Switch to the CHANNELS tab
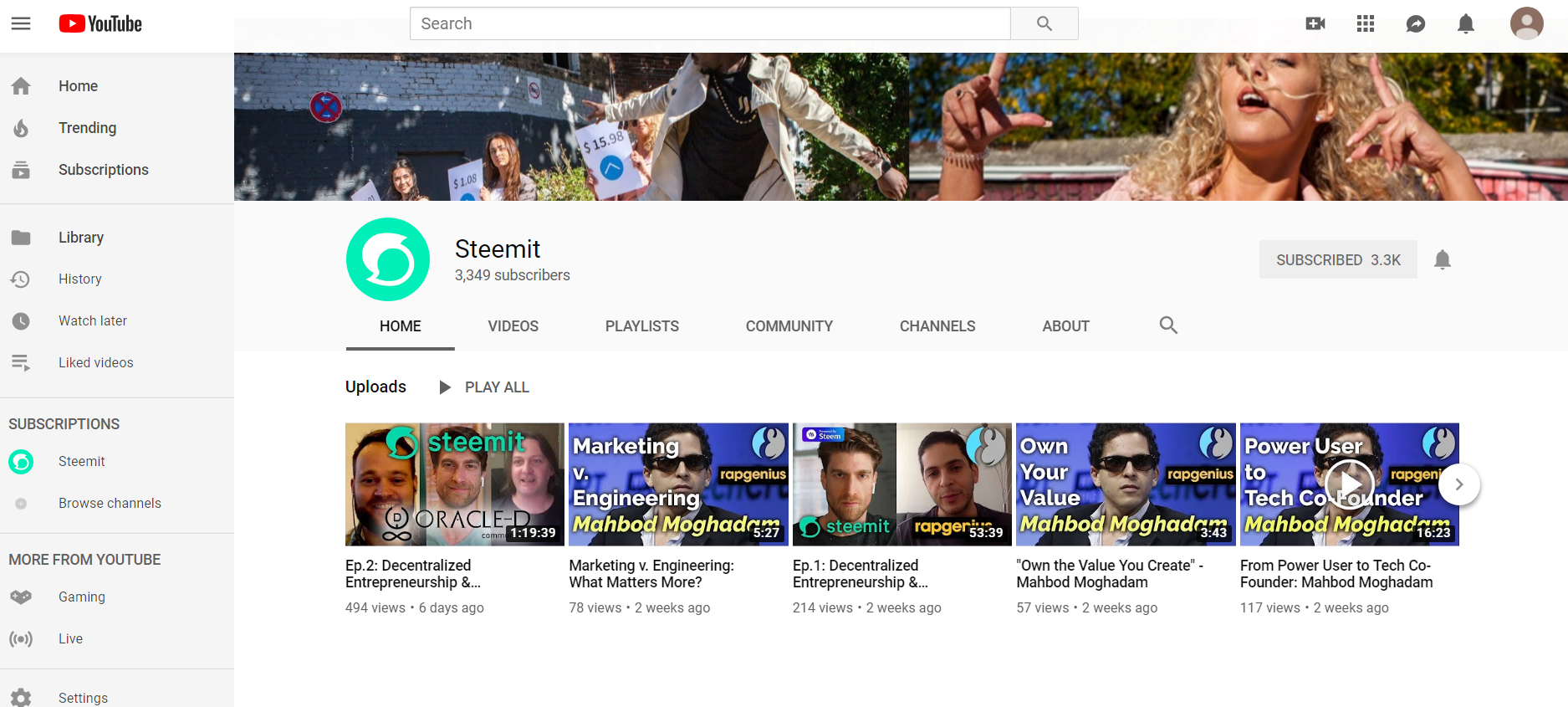This screenshot has width=1568, height=707. click(x=937, y=326)
